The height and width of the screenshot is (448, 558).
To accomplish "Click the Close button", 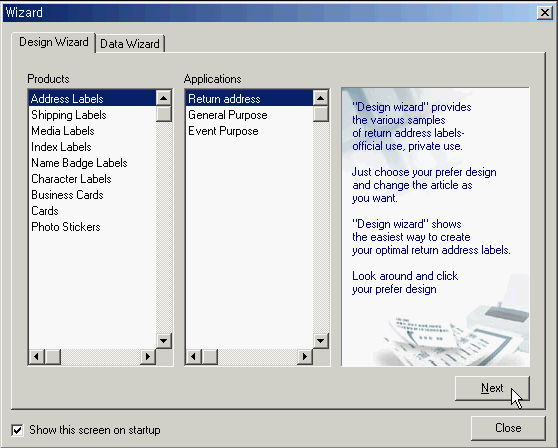I will pos(508,428).
